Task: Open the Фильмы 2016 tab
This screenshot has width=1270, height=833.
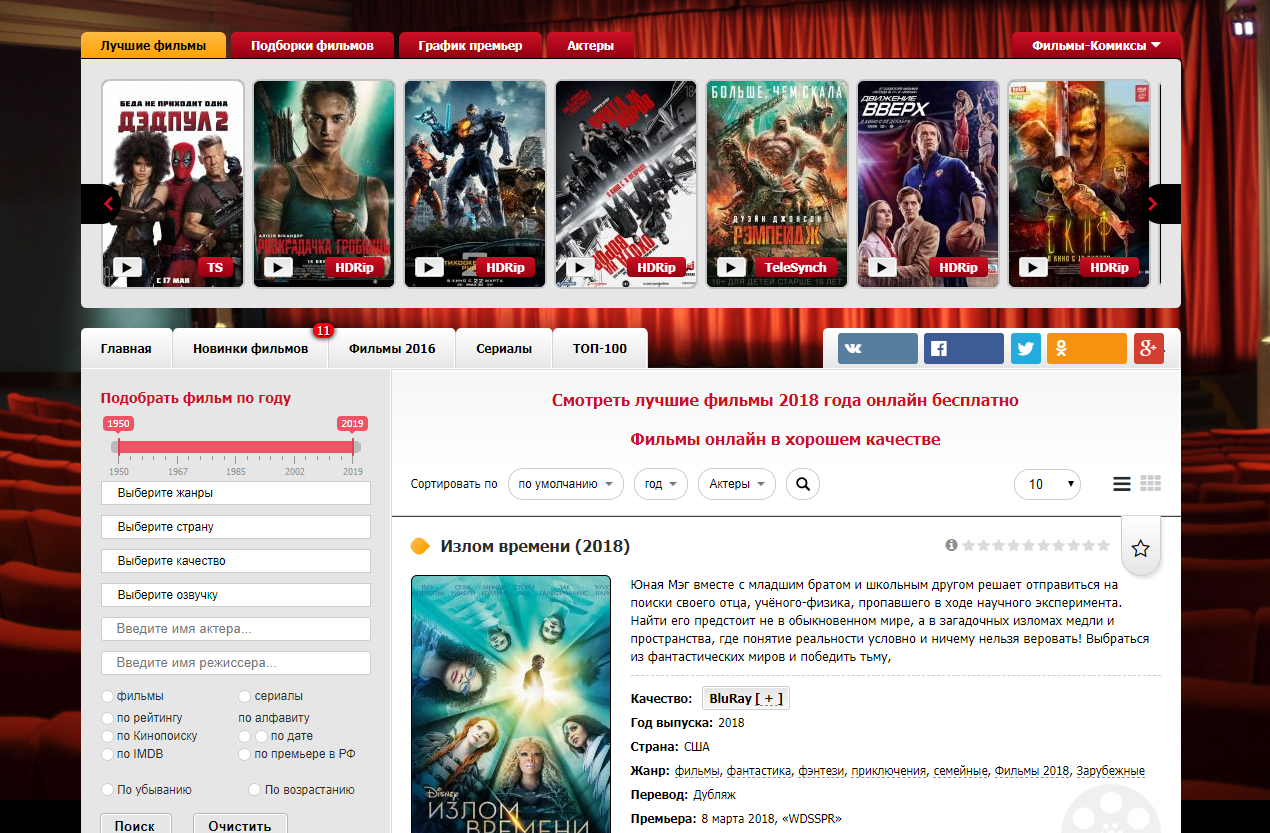Action: coord(392,349)
